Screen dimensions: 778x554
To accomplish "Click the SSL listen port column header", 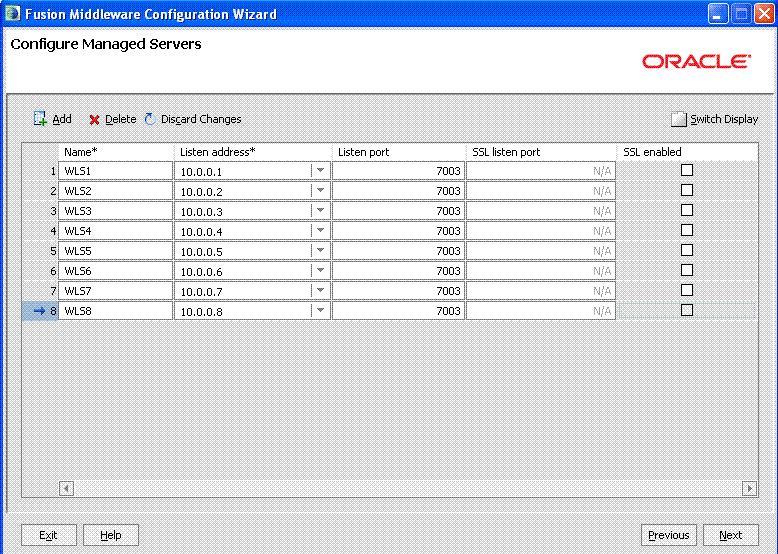I will (541, 152).
